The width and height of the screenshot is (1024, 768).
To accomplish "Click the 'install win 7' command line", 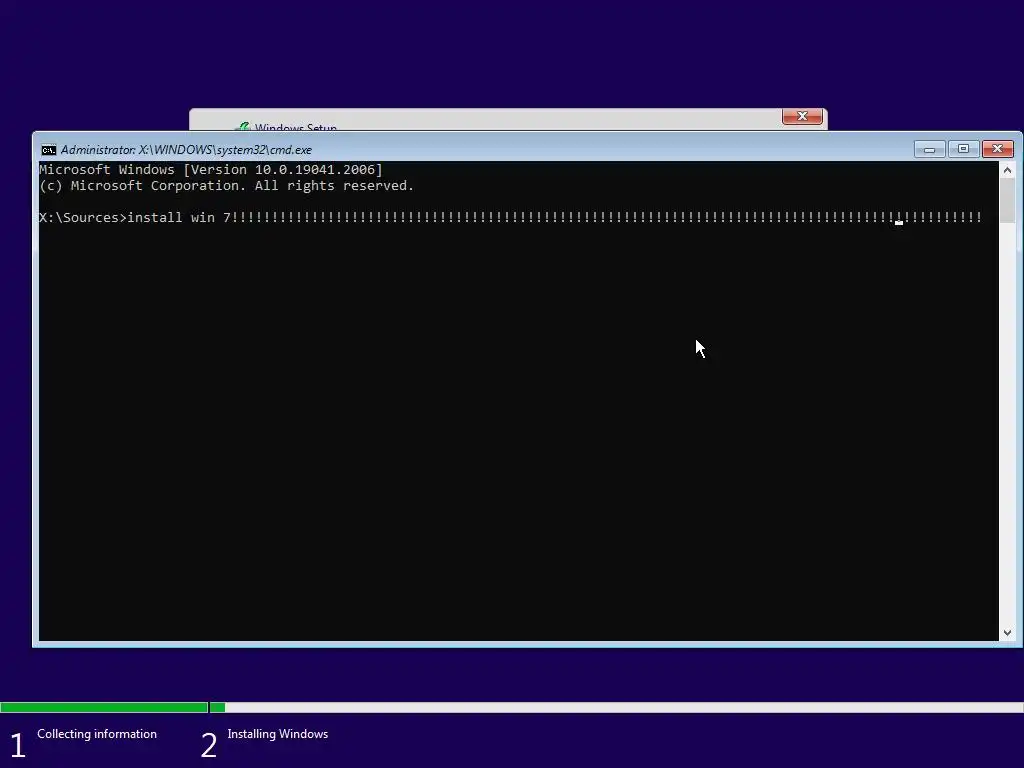I will click(510, 217).
